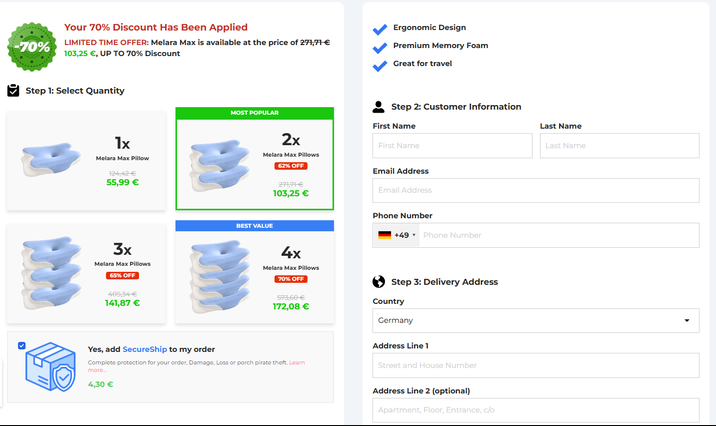The image size is (716, 426).
Task: Focus the Phone Number input field
Action: (559, 235)
